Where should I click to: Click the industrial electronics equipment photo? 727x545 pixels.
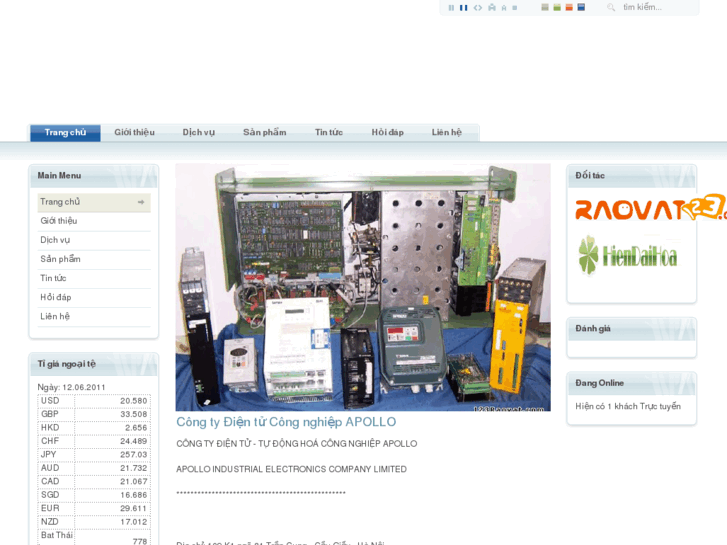click(362, 287)
